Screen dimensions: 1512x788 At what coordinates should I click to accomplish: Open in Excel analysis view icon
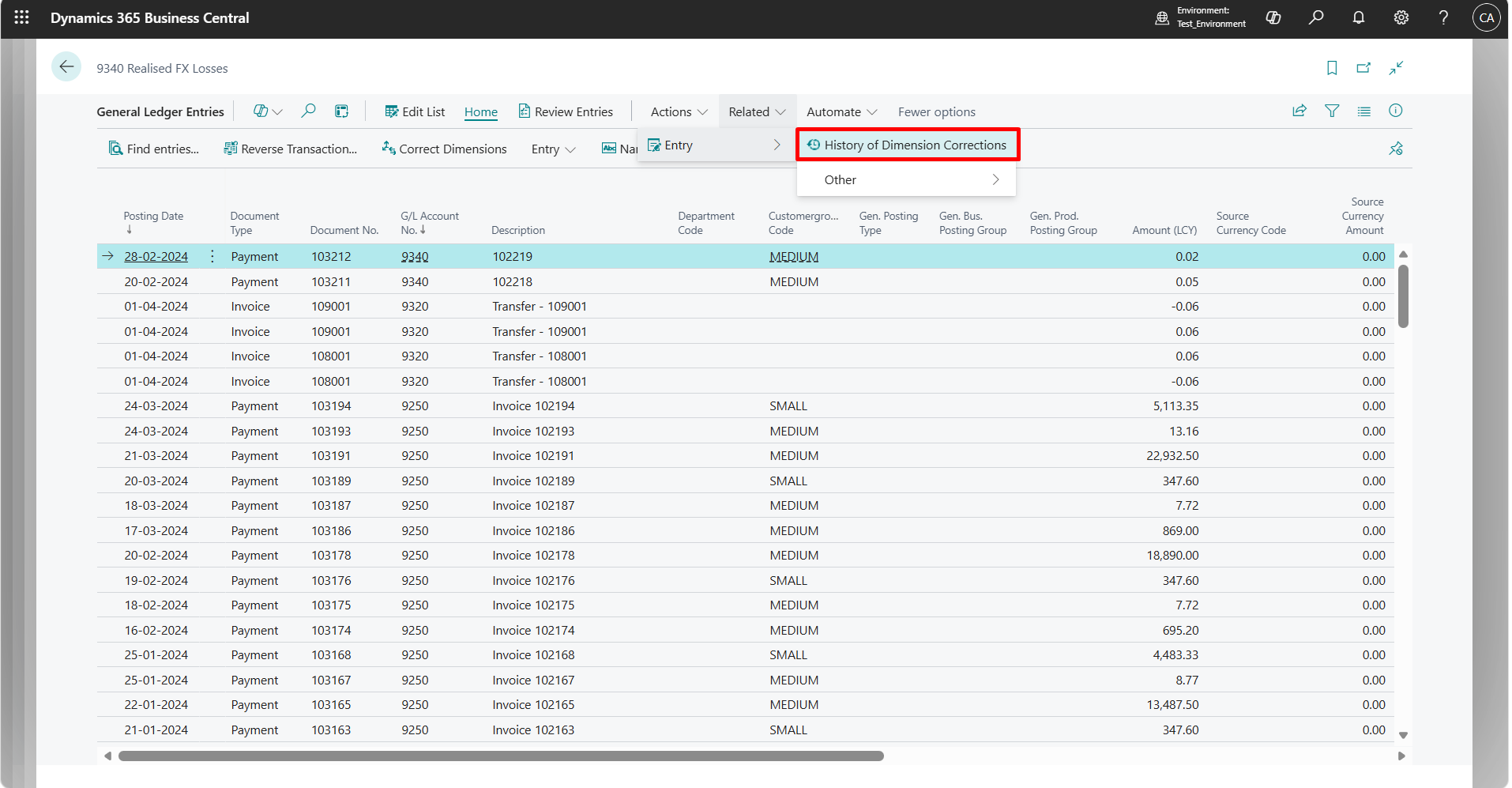coord(341,111)
